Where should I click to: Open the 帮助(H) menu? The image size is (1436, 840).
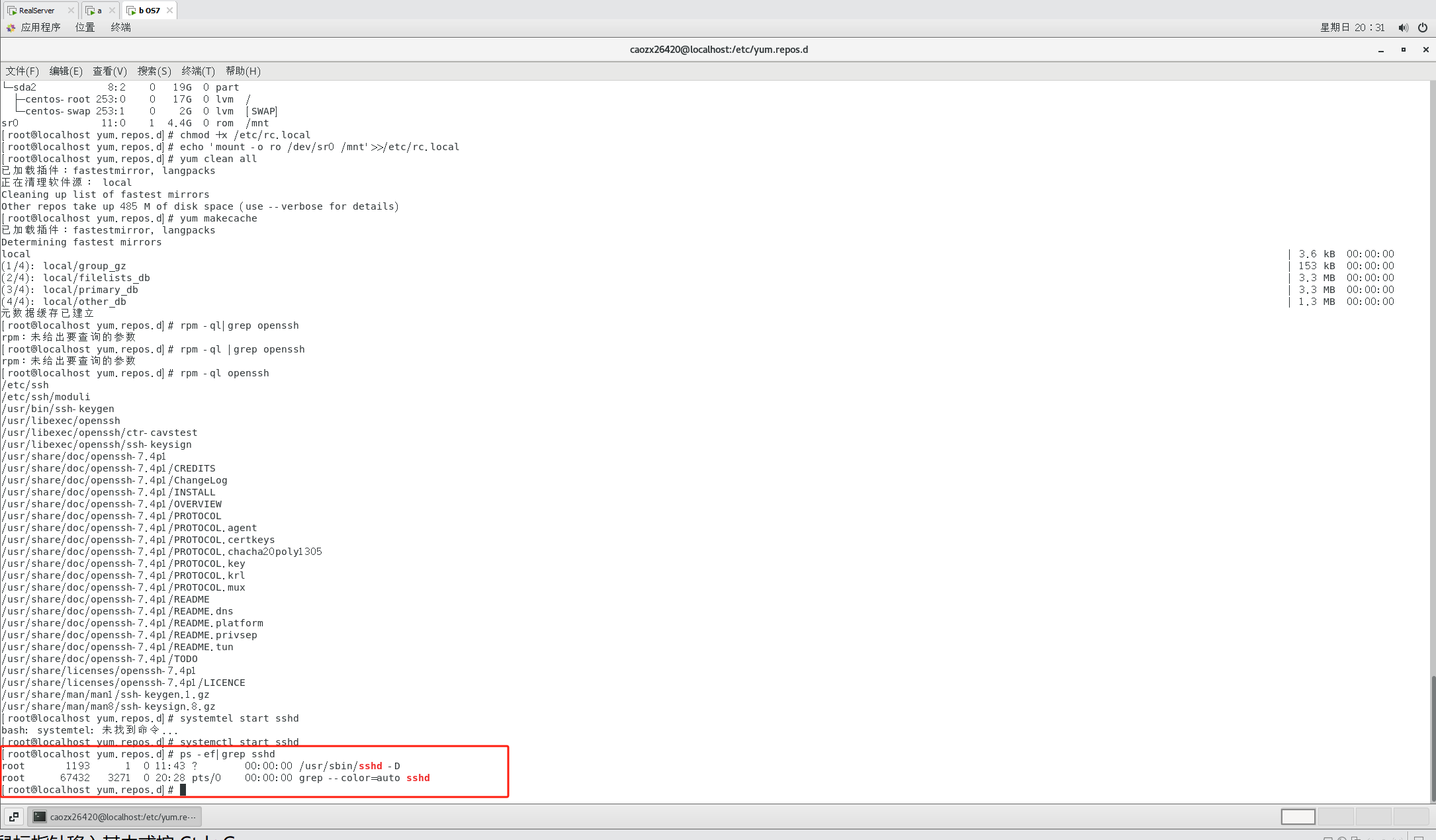click(243, 71)
